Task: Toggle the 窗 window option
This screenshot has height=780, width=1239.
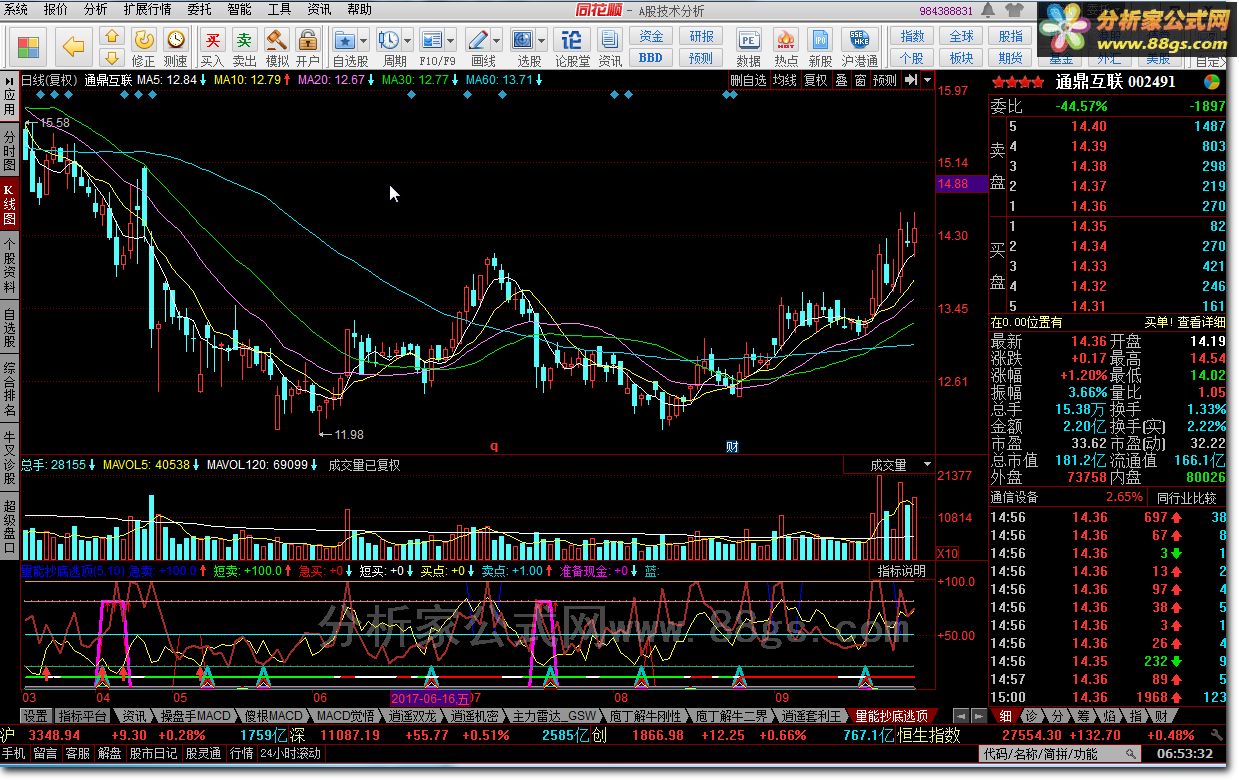Action: tap(860, 80)
